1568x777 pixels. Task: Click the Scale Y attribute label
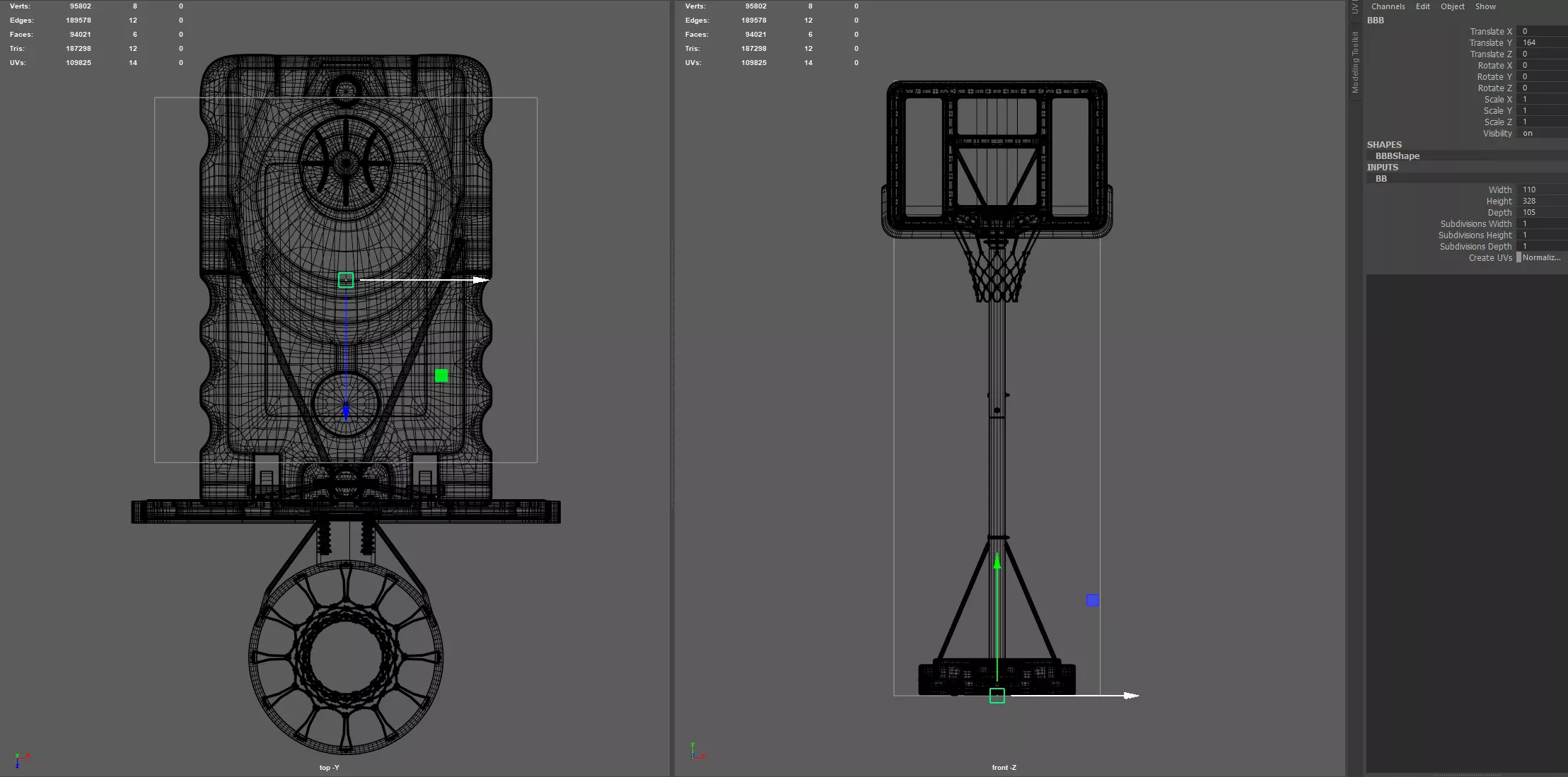[1498, 110]
